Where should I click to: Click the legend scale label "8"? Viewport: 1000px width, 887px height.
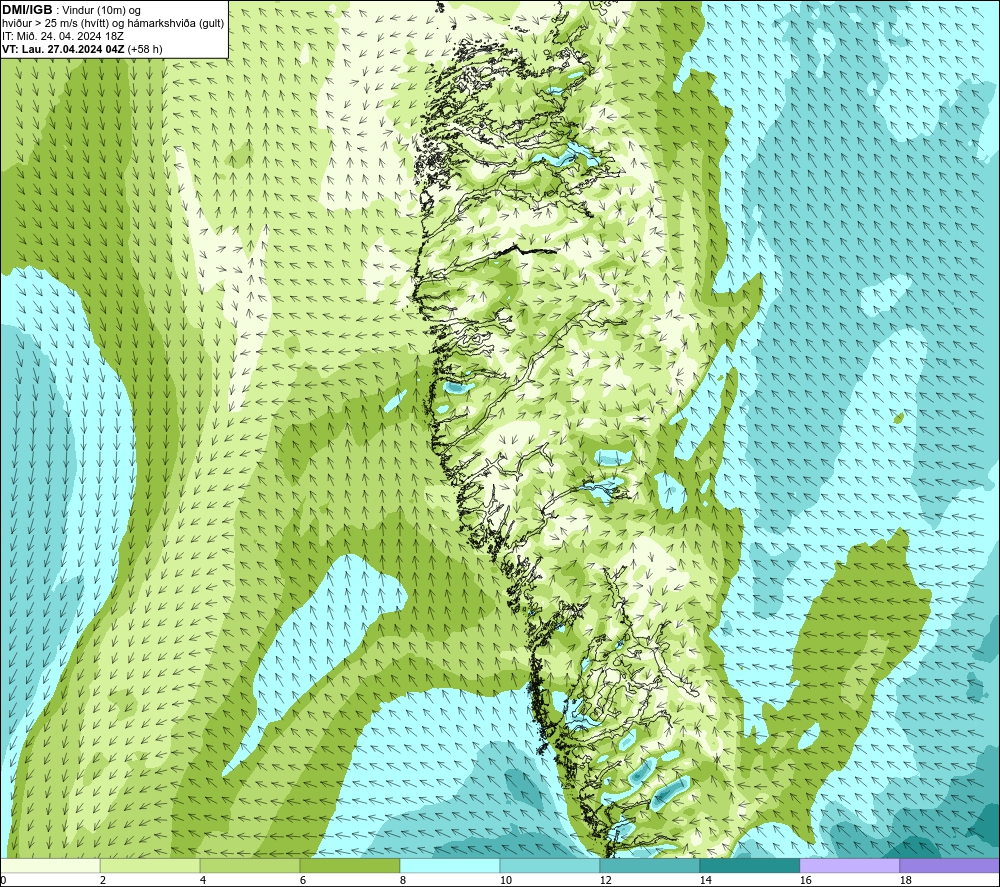[x=403, y=880]
